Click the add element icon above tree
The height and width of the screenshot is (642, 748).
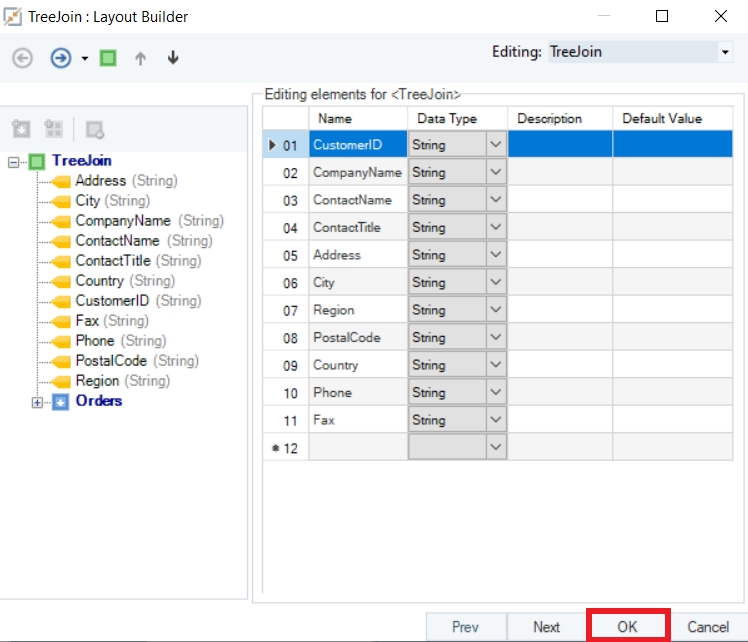coord(21,129)
